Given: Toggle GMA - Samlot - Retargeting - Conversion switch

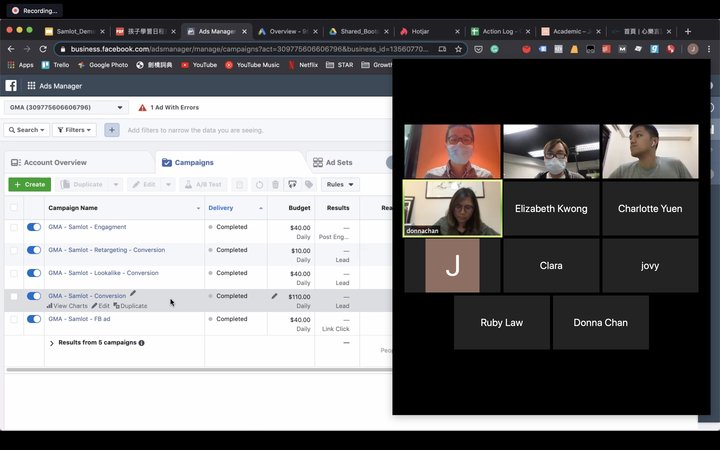Looking at the screenshot, I should (34, 250).
